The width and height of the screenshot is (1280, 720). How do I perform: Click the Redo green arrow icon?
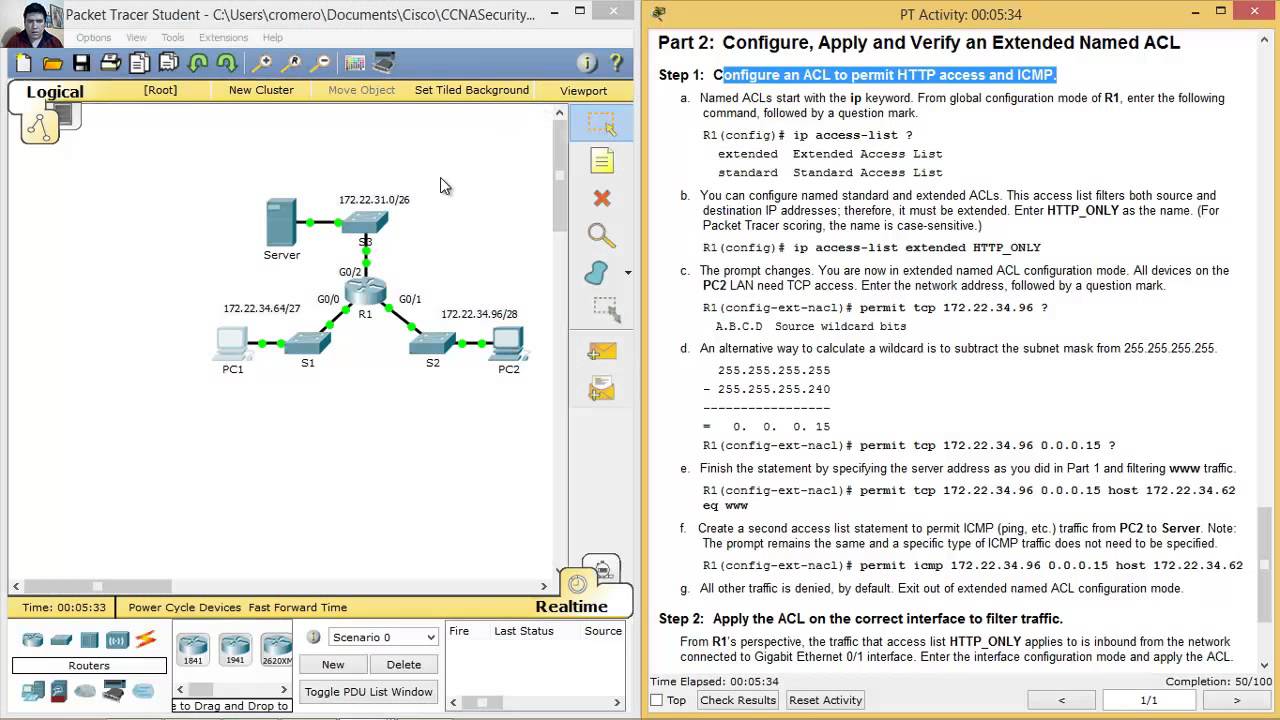[x=227, y=63]
